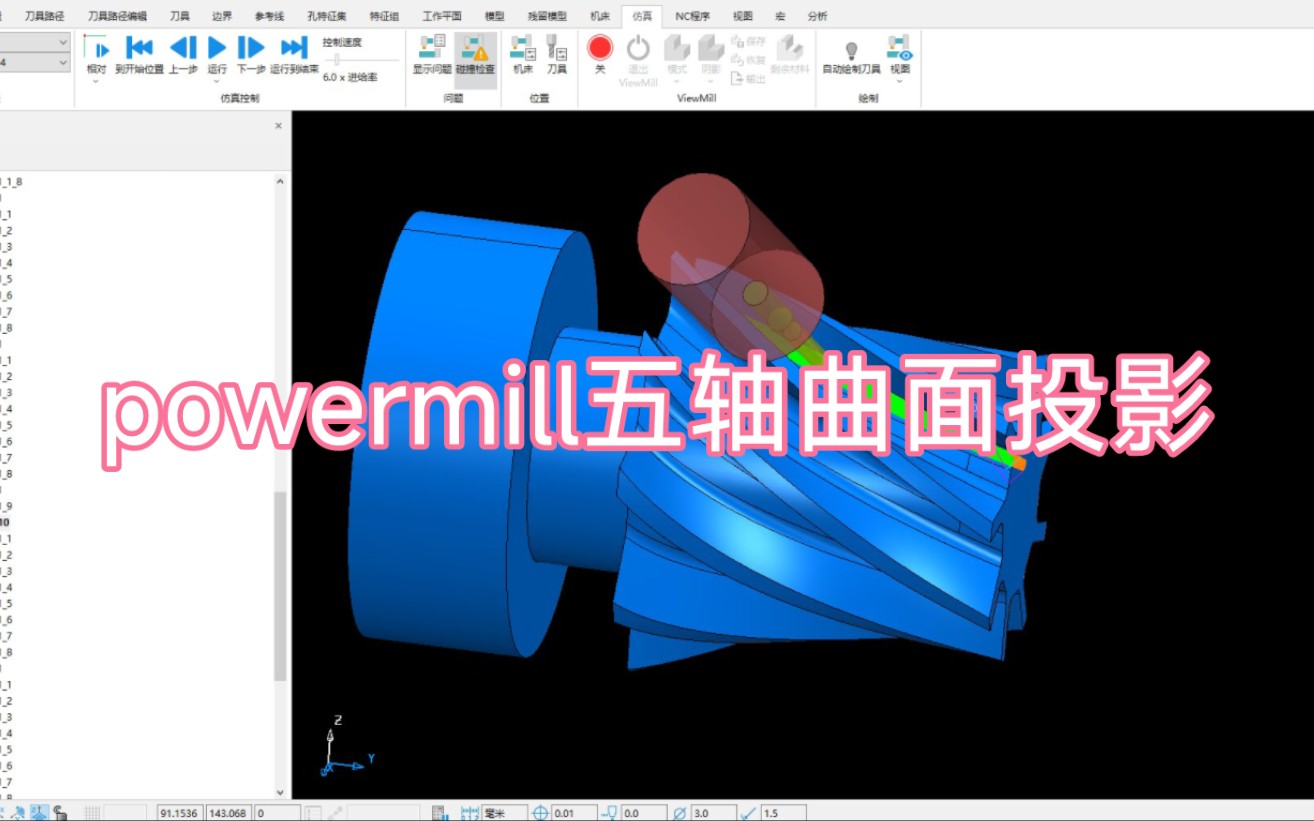Image resolution: width=1314 pixels, height=821 pixels.
Task: Open the 参考线 ribbon tab
Action: (269, 16)
